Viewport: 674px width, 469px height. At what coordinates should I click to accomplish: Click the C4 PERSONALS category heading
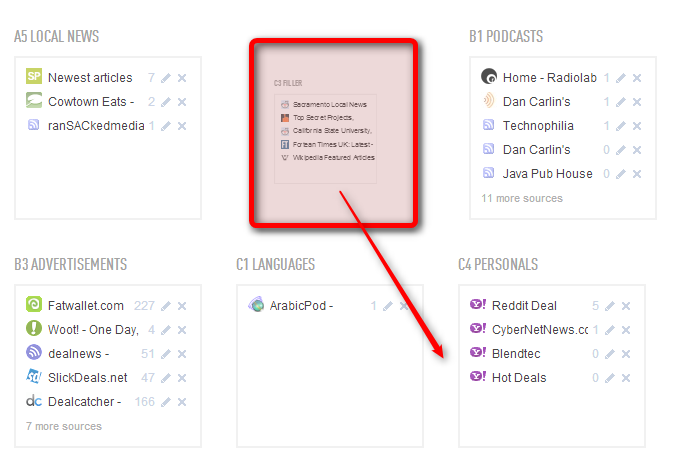498,264
